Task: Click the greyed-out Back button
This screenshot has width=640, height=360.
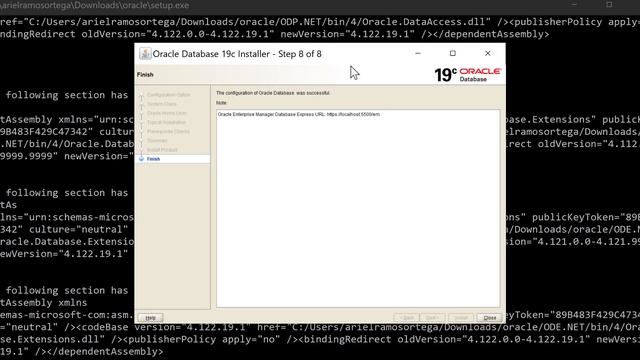Action: (406, 318)
